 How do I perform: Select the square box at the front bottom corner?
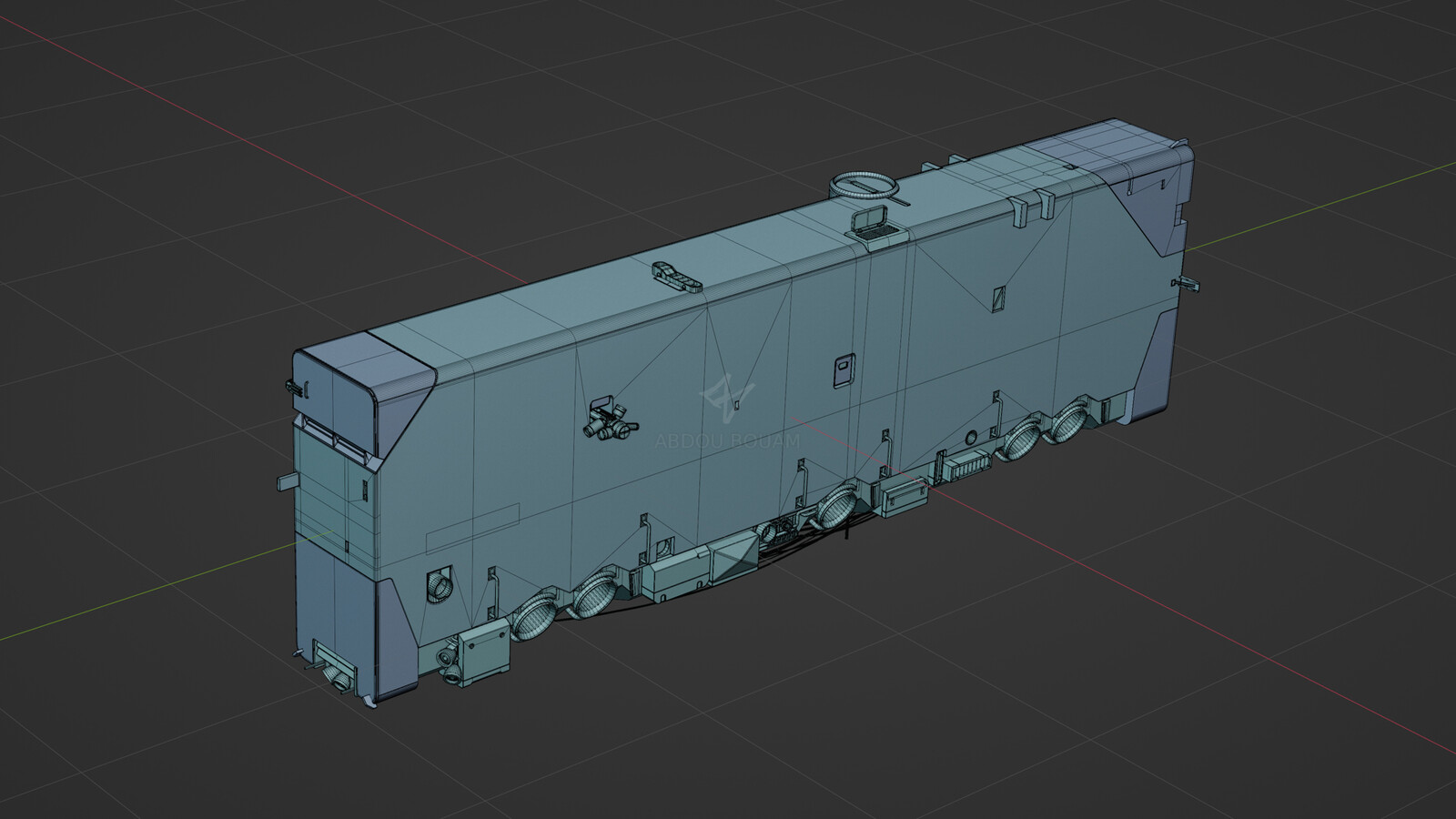[x=482, y=654]
